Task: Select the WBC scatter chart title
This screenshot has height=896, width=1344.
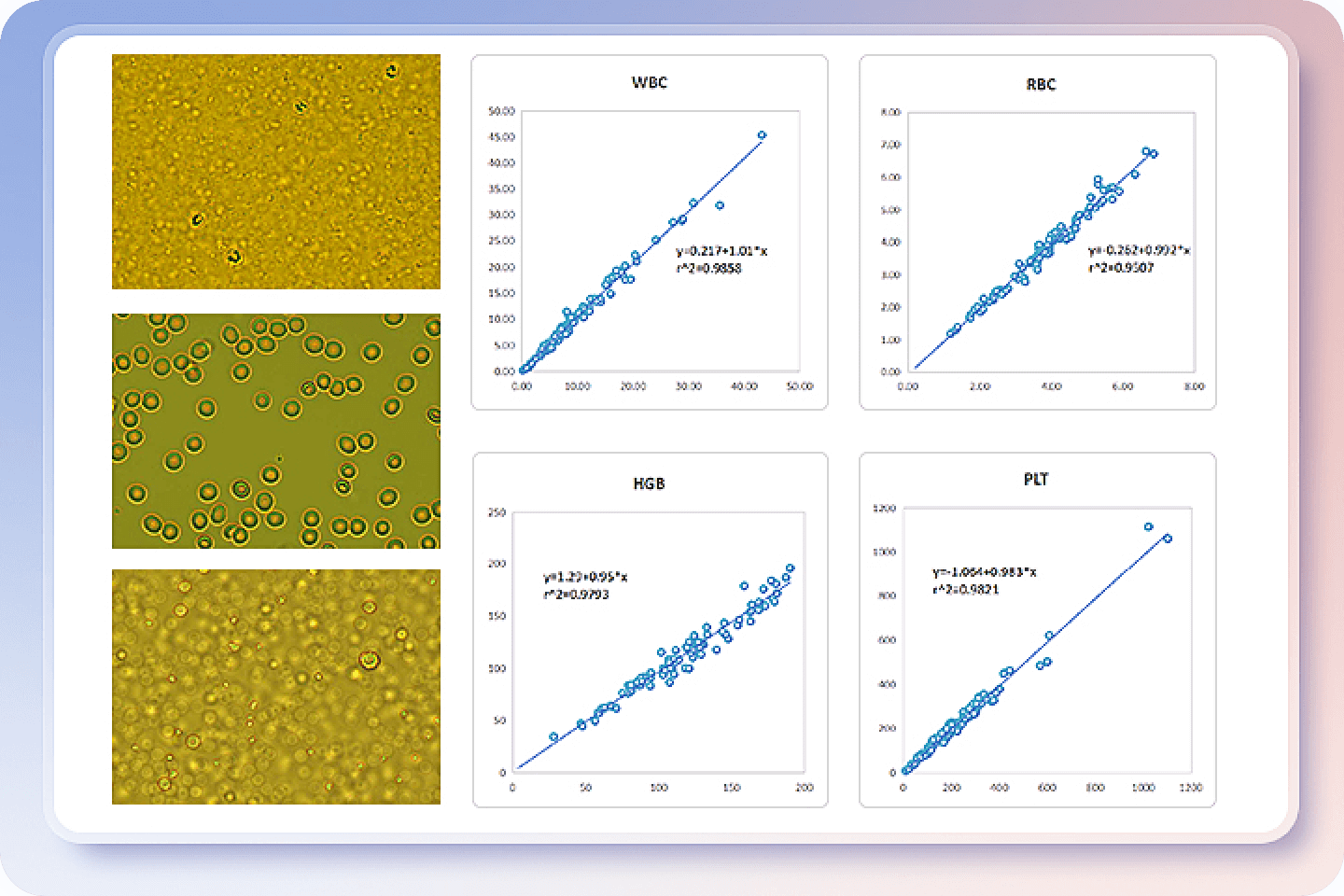Action: tap(651, 82)
